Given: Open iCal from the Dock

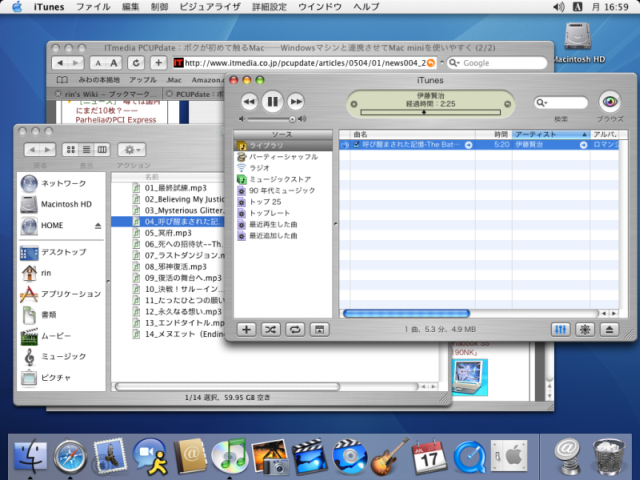Looking at the screenshot, I should [x=429, y=456].
